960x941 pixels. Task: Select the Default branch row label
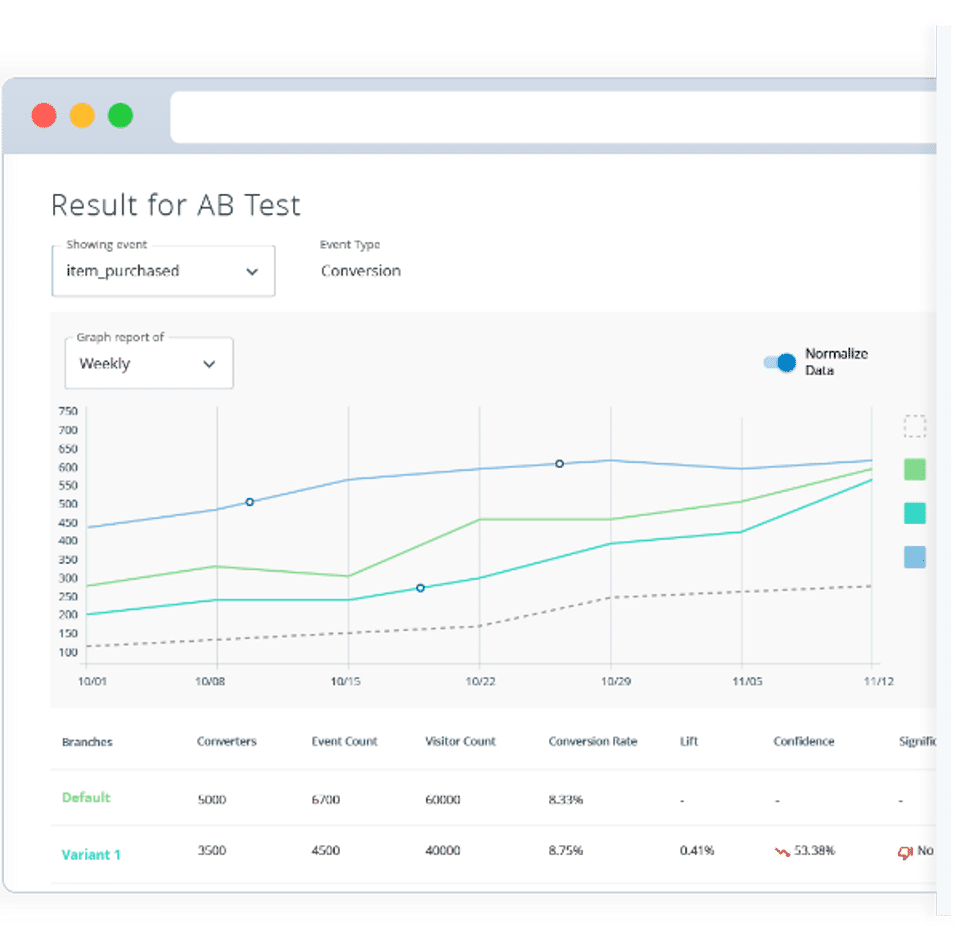click(x=86, y=798)
